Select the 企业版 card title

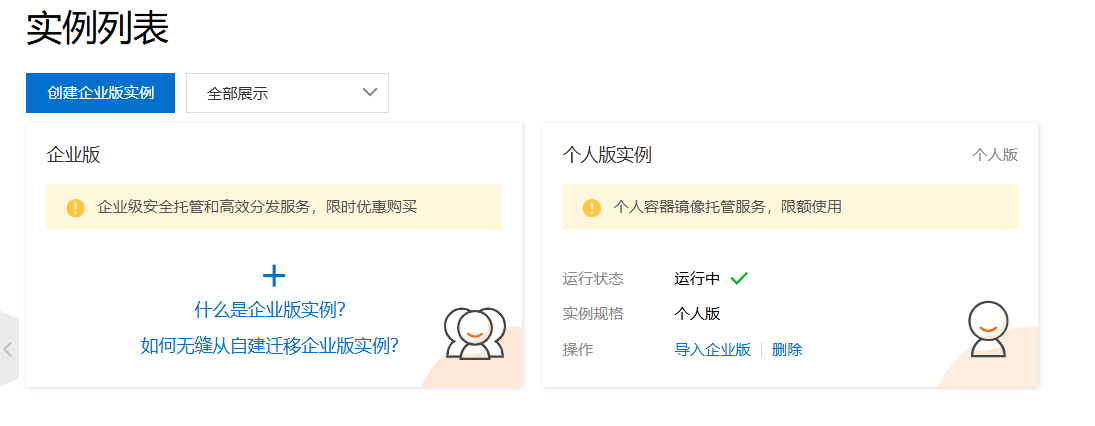(73, 155)
